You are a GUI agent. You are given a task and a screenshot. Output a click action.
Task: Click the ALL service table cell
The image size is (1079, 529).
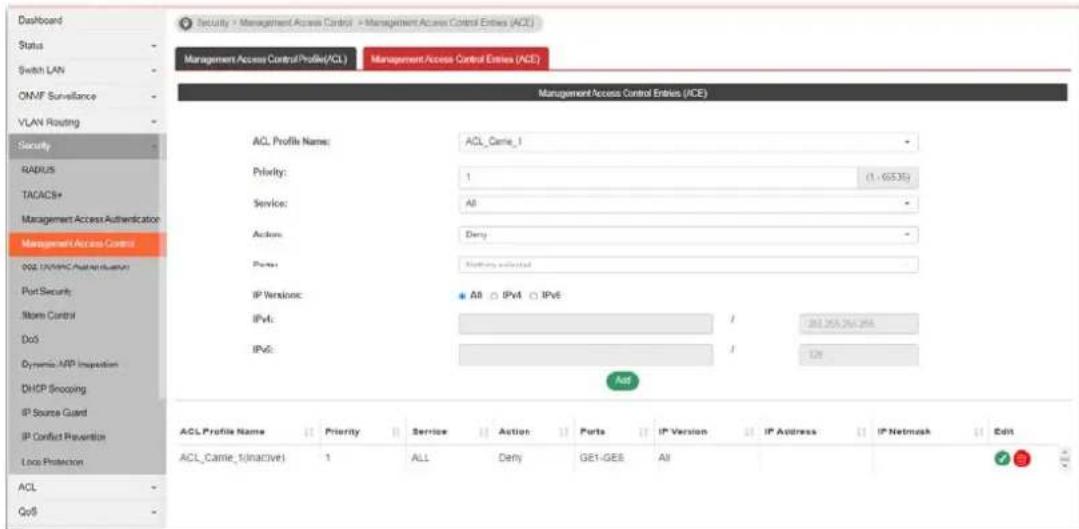point(419,458)
